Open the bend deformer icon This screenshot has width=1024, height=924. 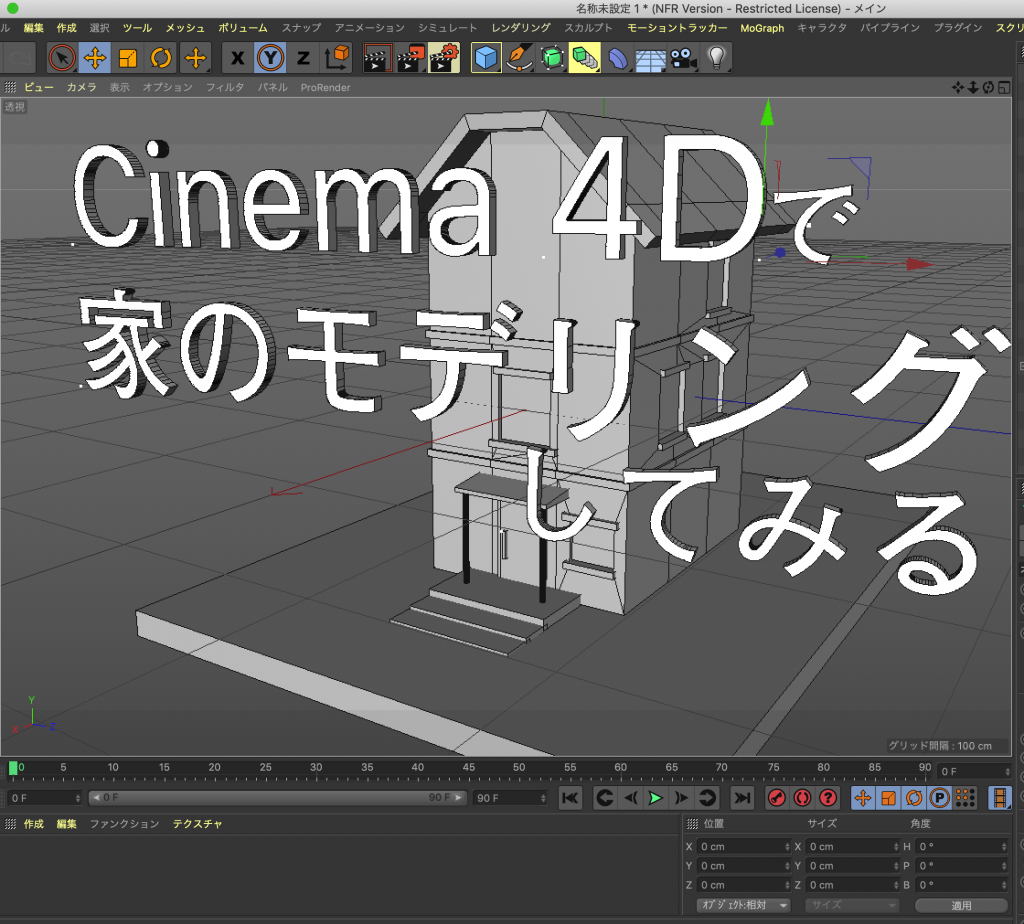click(x=617, y=58)
